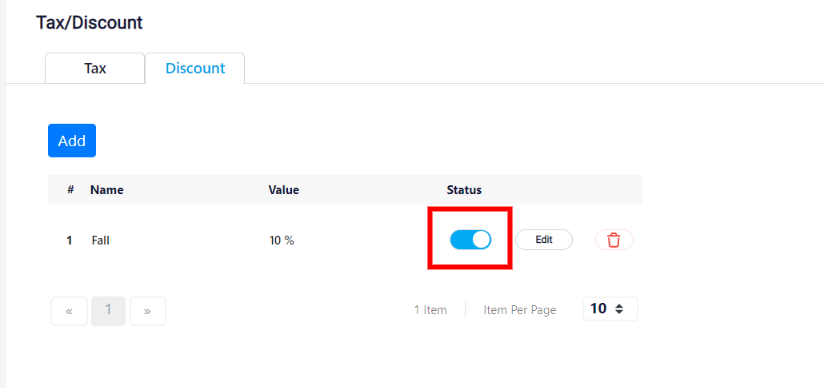Click the Name column header

107,190
